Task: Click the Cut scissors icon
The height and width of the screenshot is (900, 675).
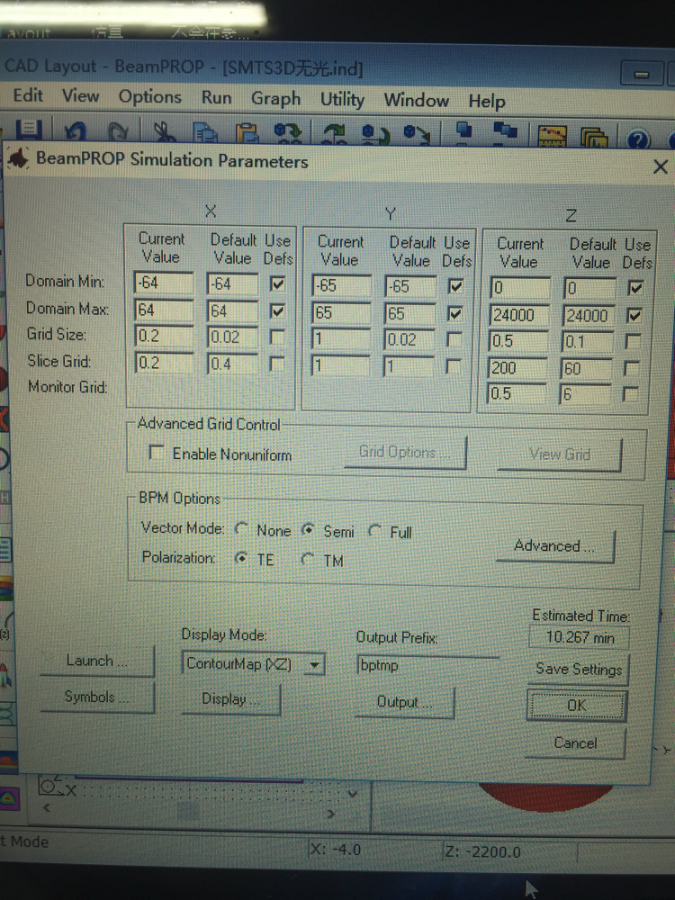Action: coord(164,133)
